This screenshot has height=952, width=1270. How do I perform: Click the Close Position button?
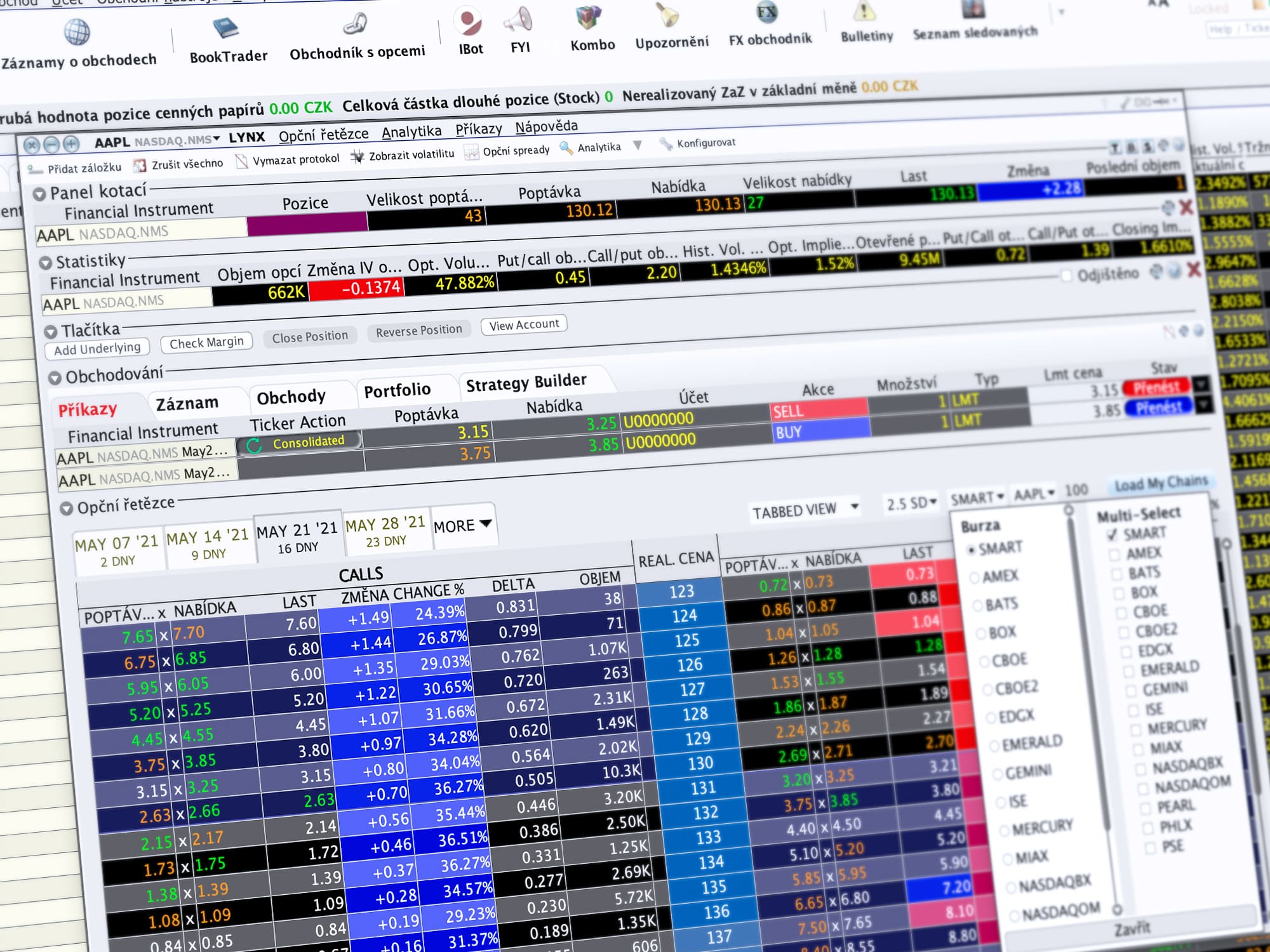point(310,337)
